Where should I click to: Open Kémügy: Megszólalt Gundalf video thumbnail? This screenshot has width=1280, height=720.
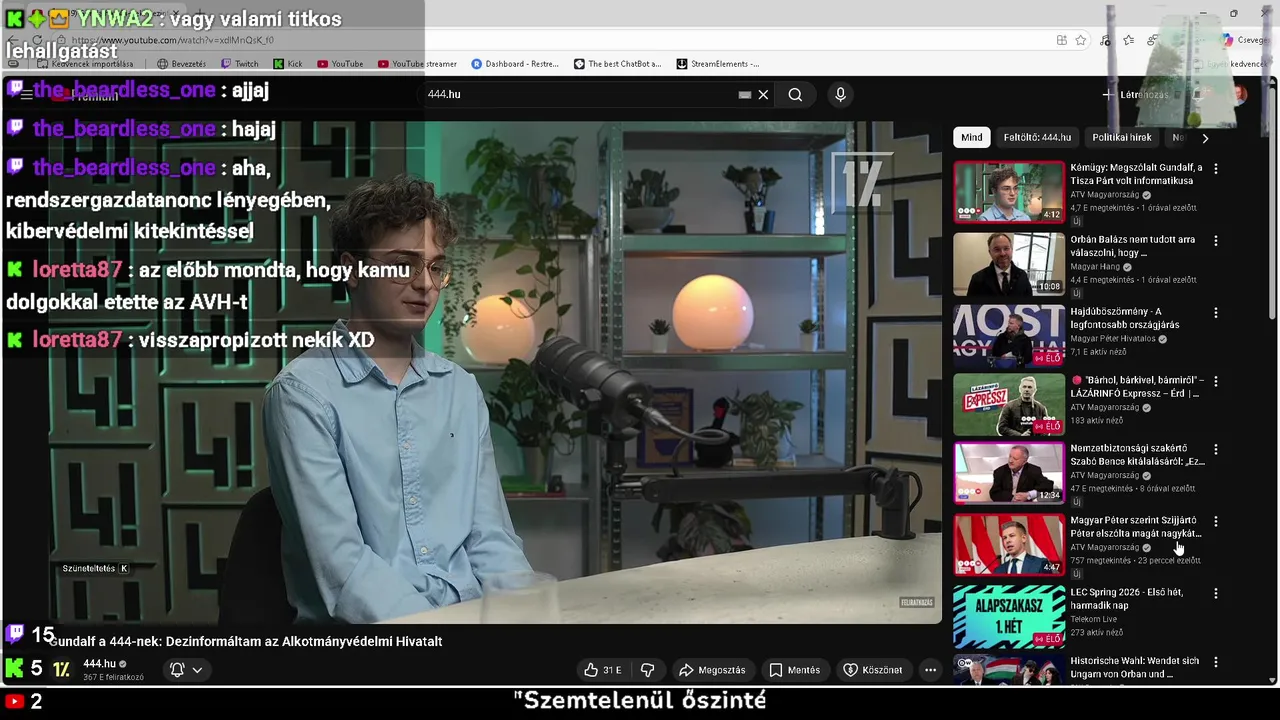[x=1009, y=191]
